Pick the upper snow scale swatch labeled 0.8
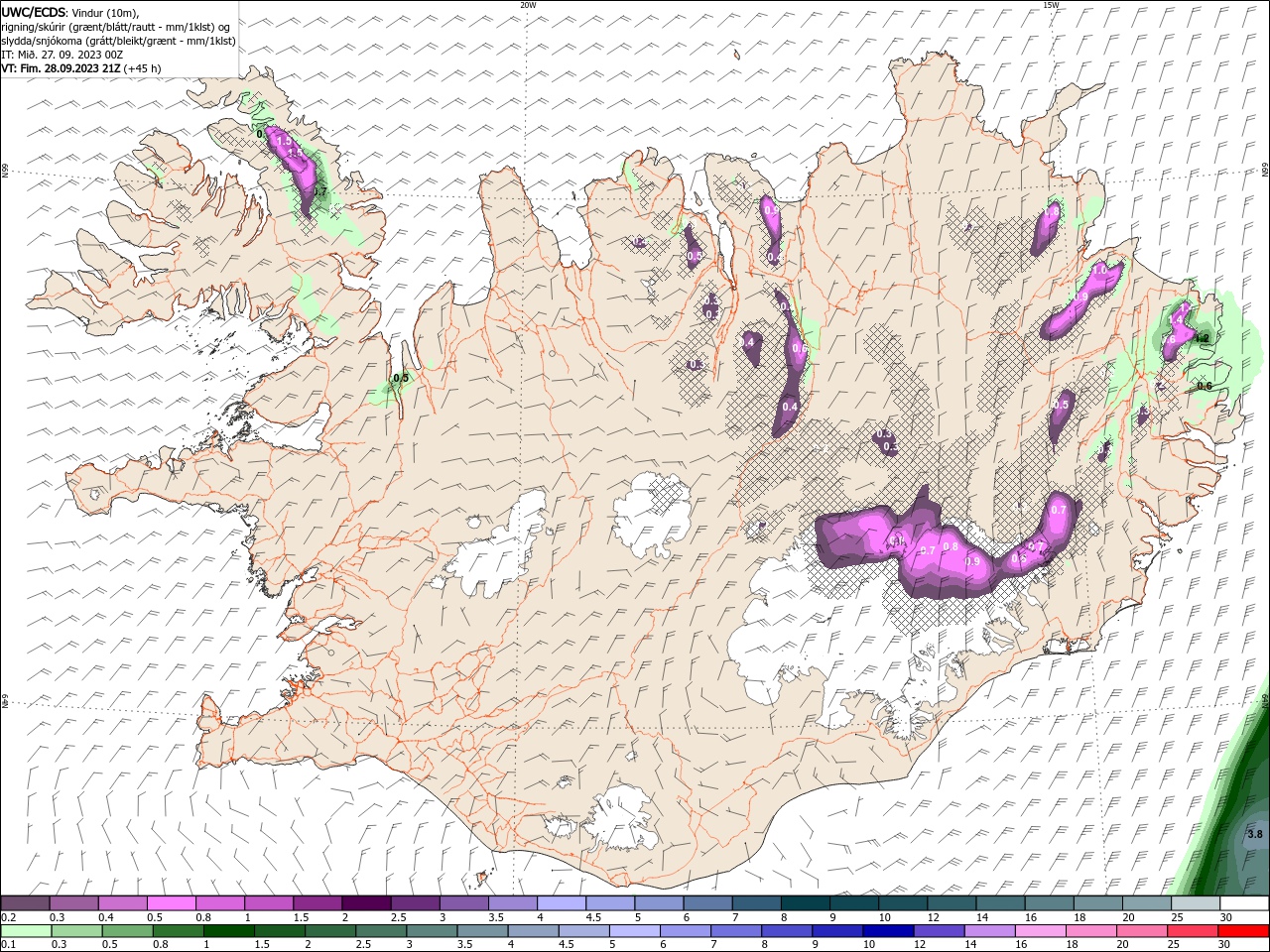The width and height of the screenshot is (1270, 952). pyautogui.click(x=219, y=903)
